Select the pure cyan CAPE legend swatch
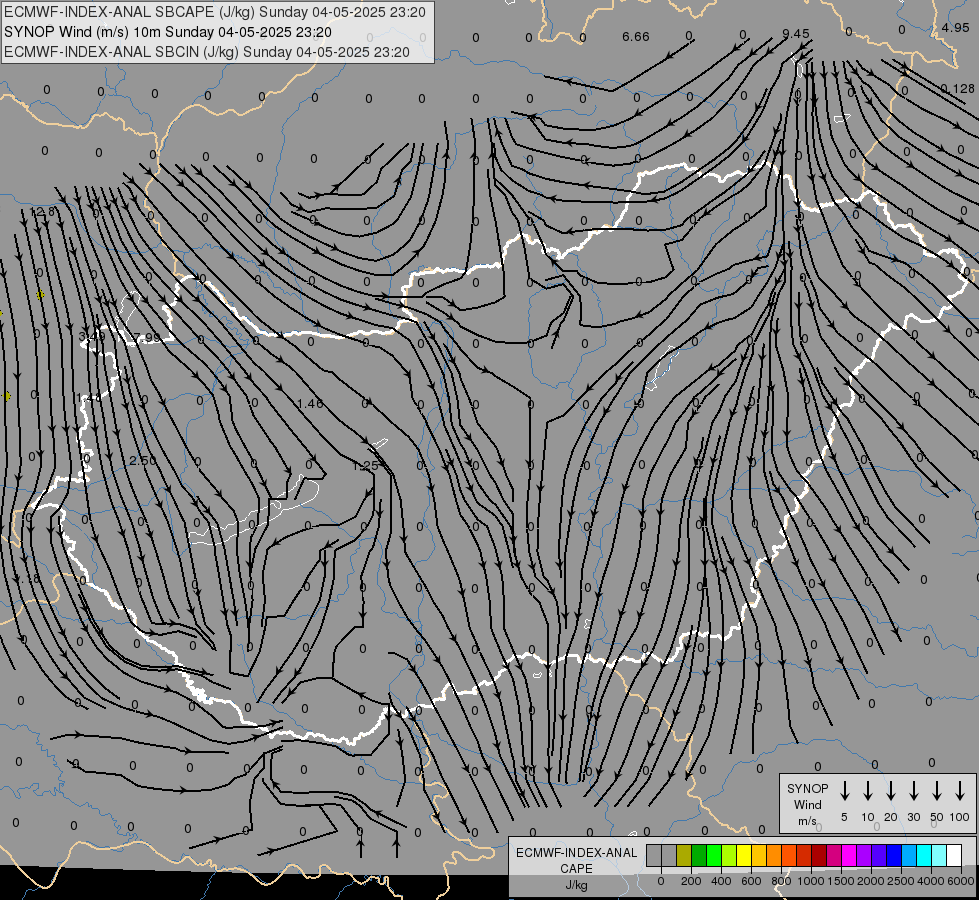 pos(923,855)
